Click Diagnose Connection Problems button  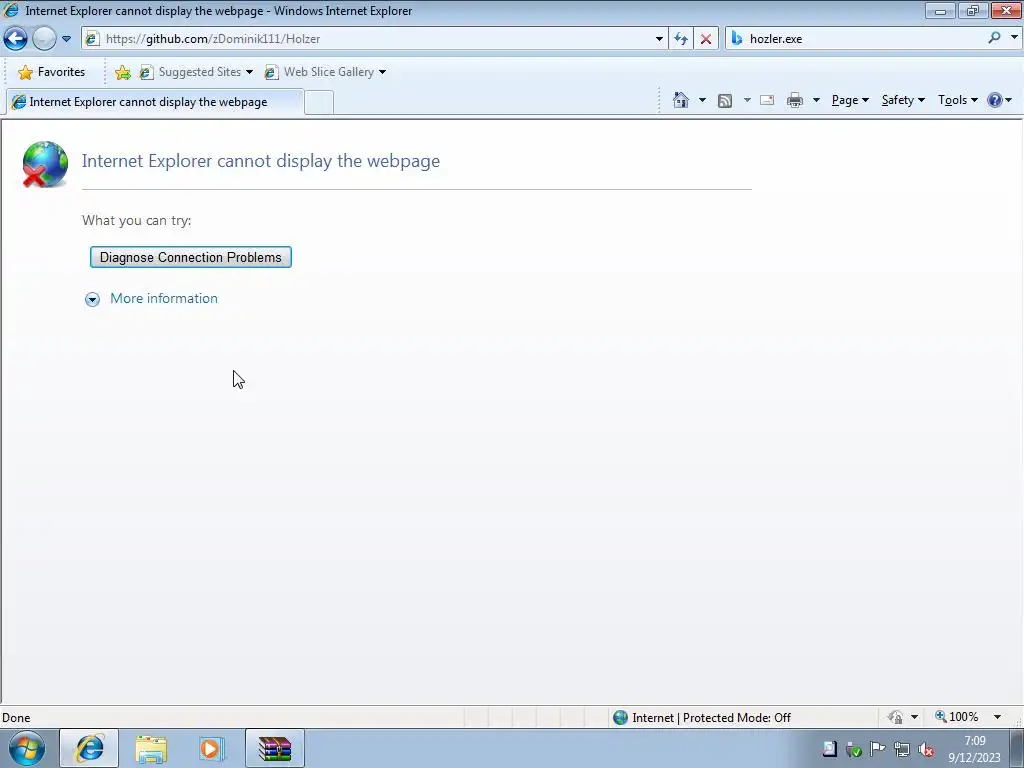pos(191,257)
